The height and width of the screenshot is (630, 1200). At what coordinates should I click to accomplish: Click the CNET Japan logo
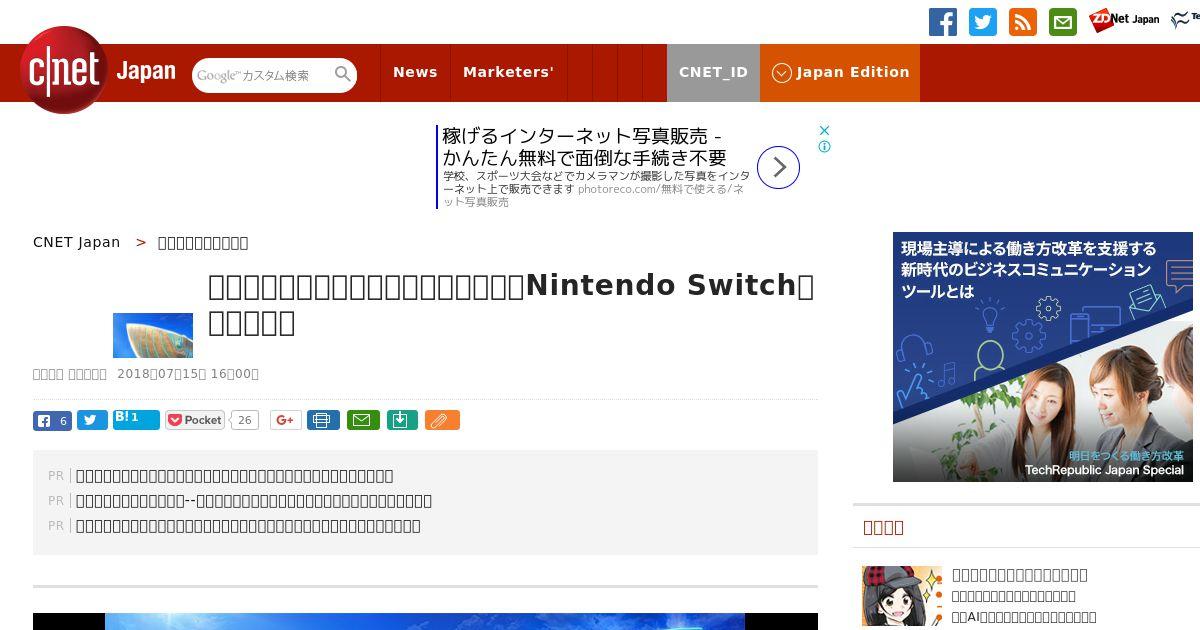[x=98, y=71]
